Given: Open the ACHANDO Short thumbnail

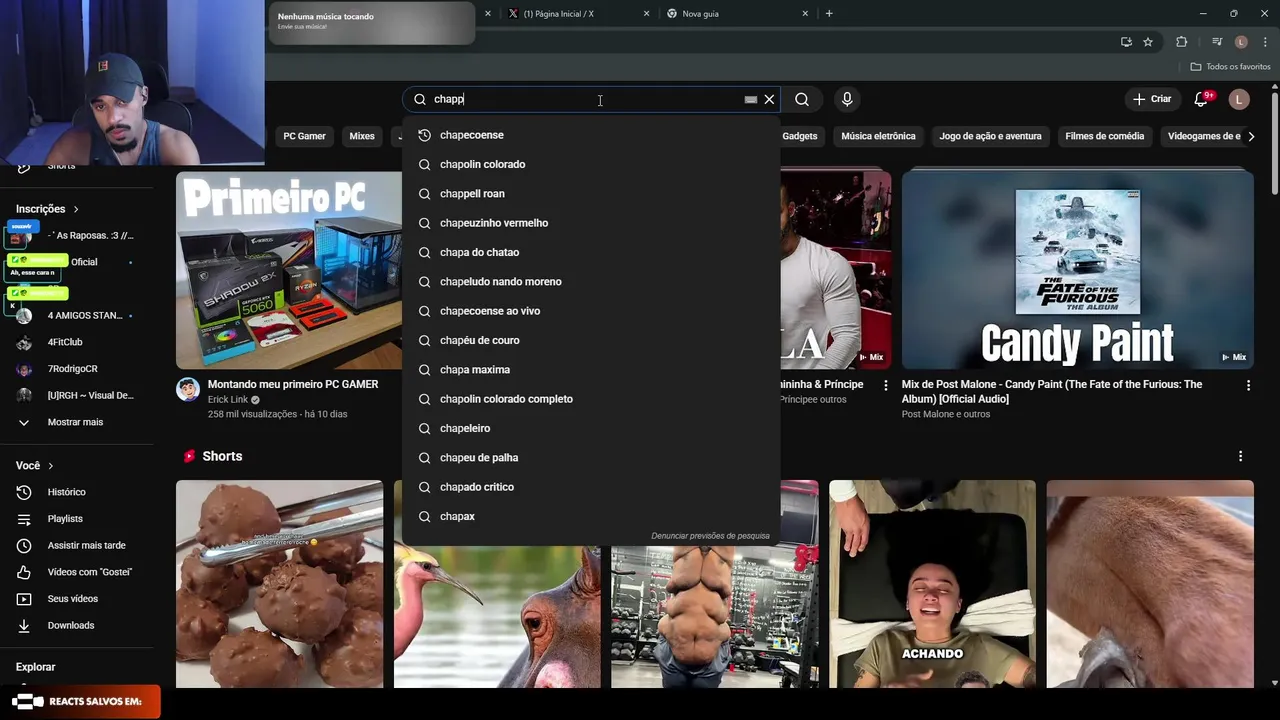Looking at the screenshot, I should (x=932, y=584).
